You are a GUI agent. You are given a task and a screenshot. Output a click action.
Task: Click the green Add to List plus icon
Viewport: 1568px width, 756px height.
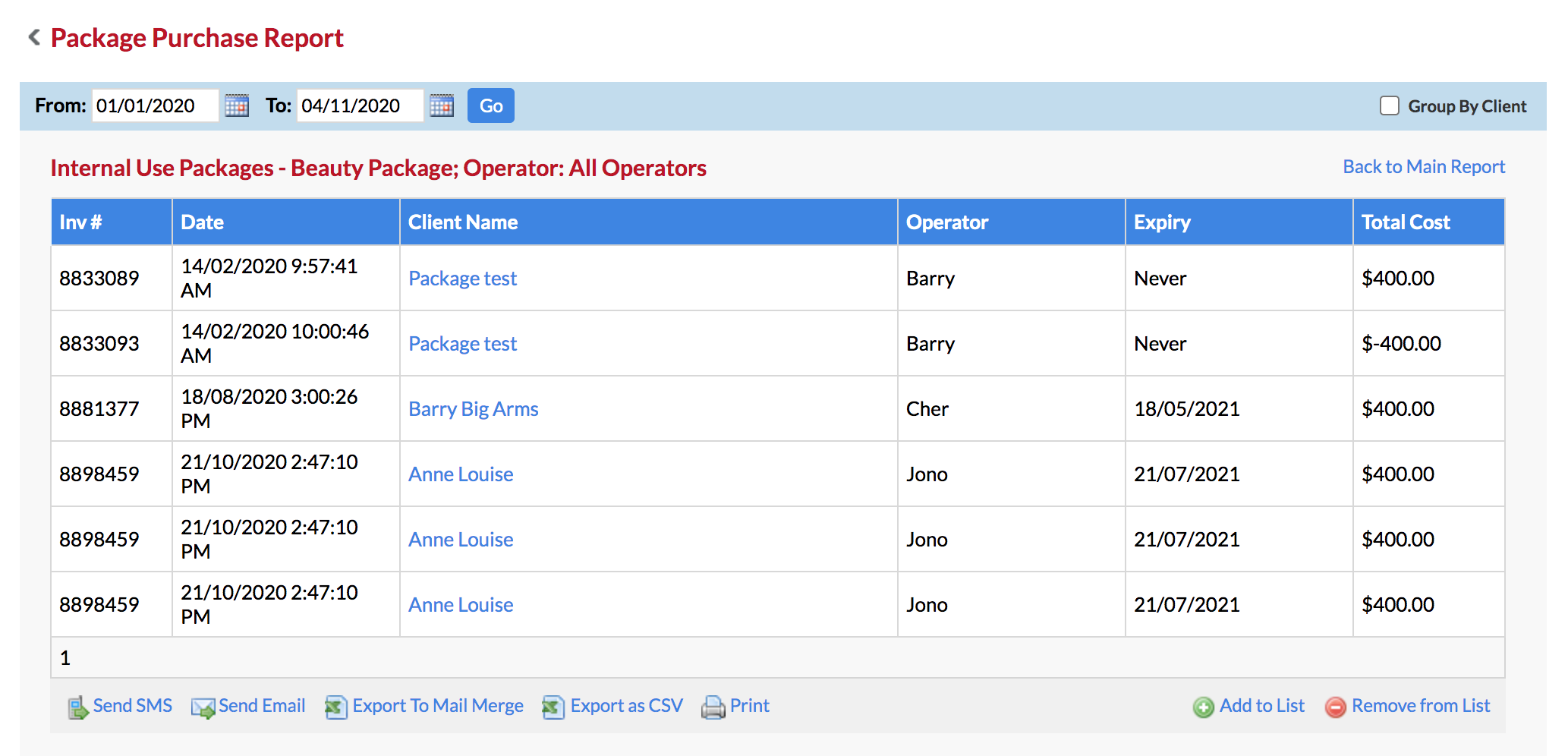pos(1204,707)
